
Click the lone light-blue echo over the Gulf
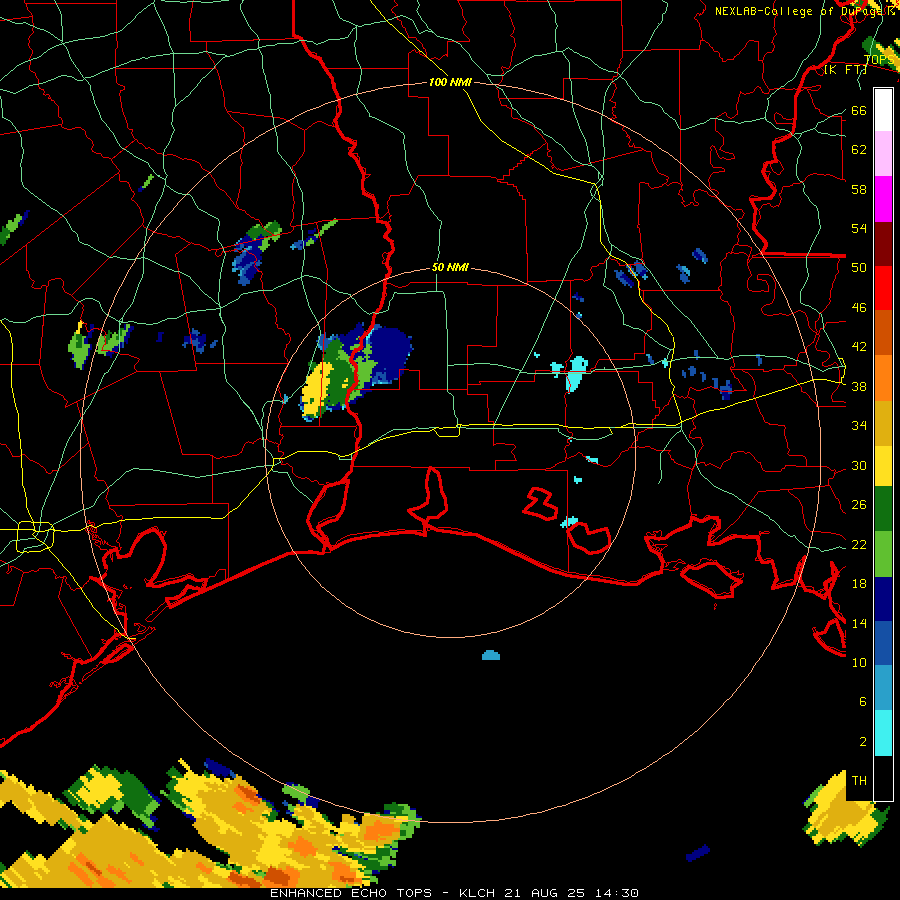click(491, 655)
